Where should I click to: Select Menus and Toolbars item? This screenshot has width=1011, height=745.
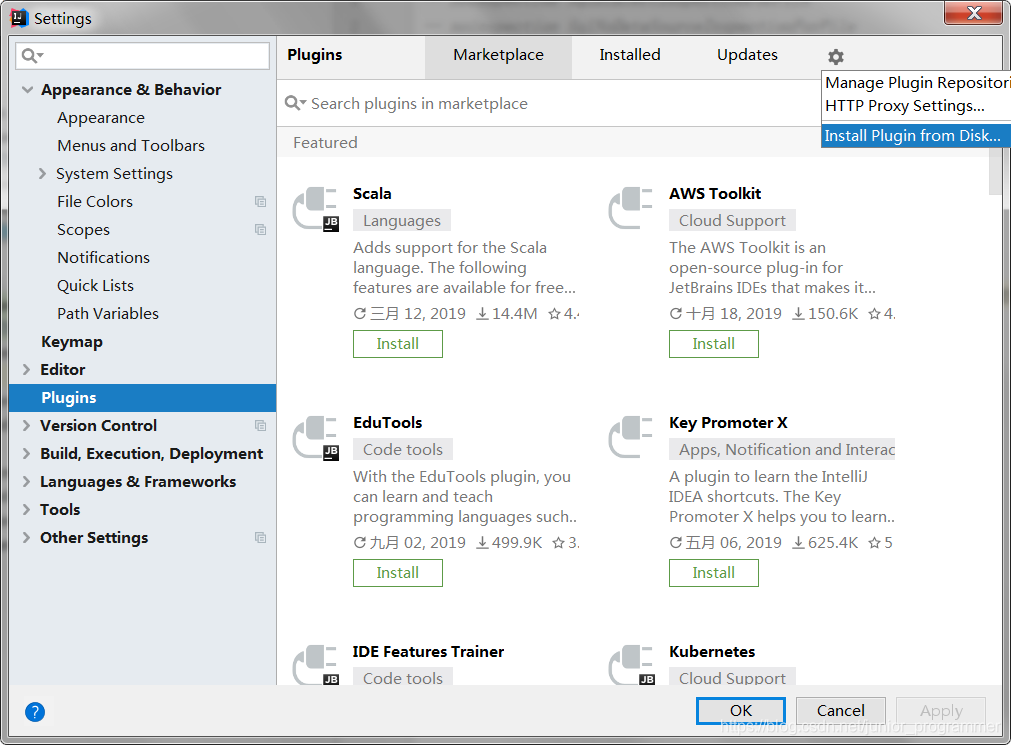point(131,146)
